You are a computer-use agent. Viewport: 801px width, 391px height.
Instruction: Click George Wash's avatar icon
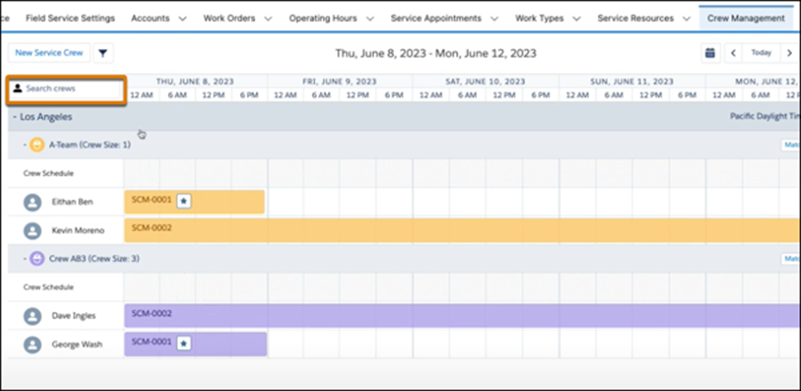click(33, 344)
